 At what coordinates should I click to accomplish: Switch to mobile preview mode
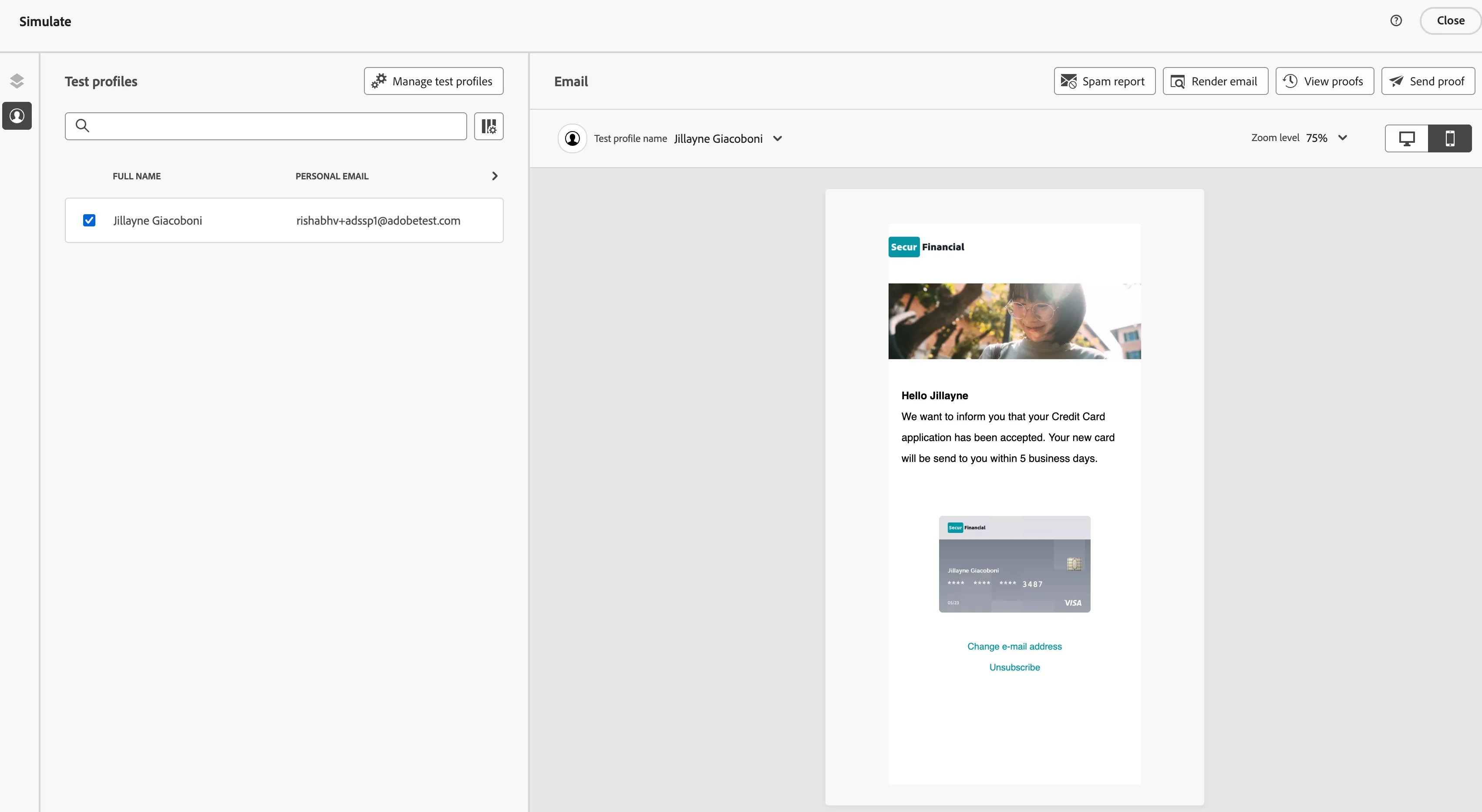1450,139
